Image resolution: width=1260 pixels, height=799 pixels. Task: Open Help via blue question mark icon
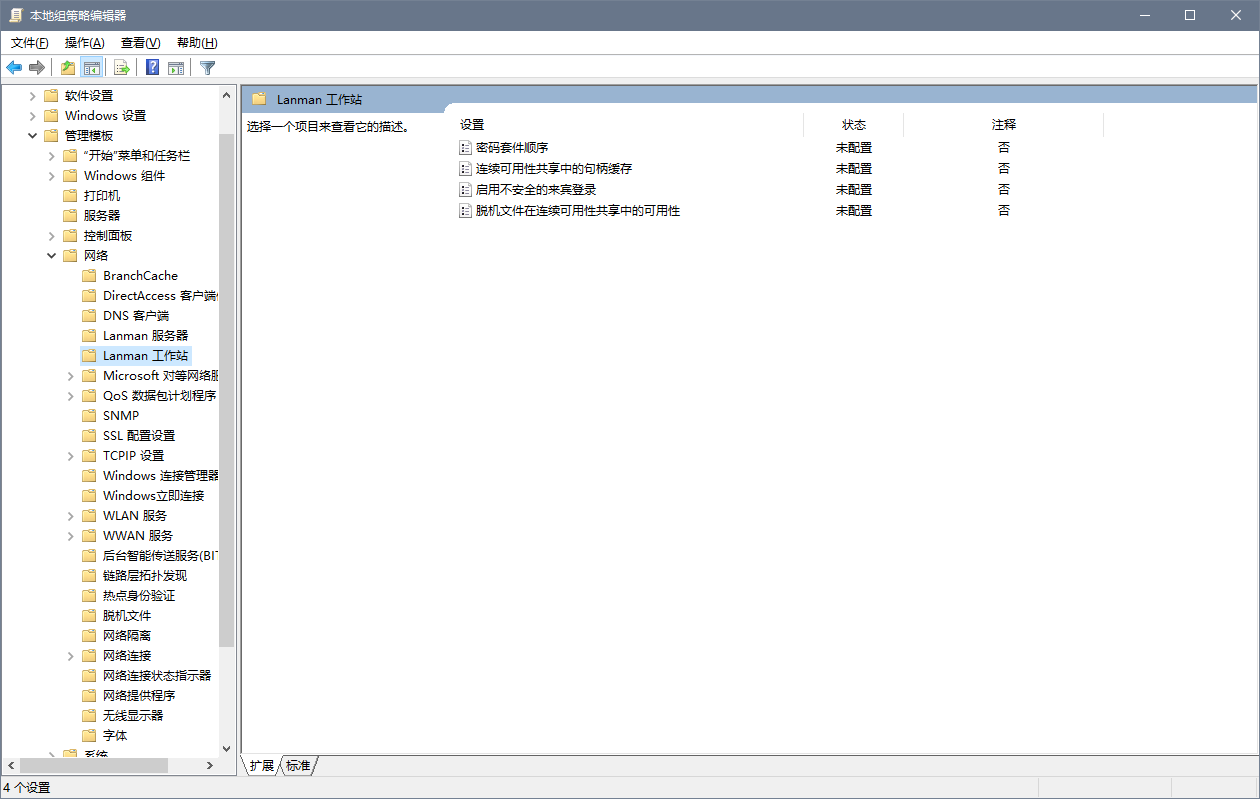152,68
